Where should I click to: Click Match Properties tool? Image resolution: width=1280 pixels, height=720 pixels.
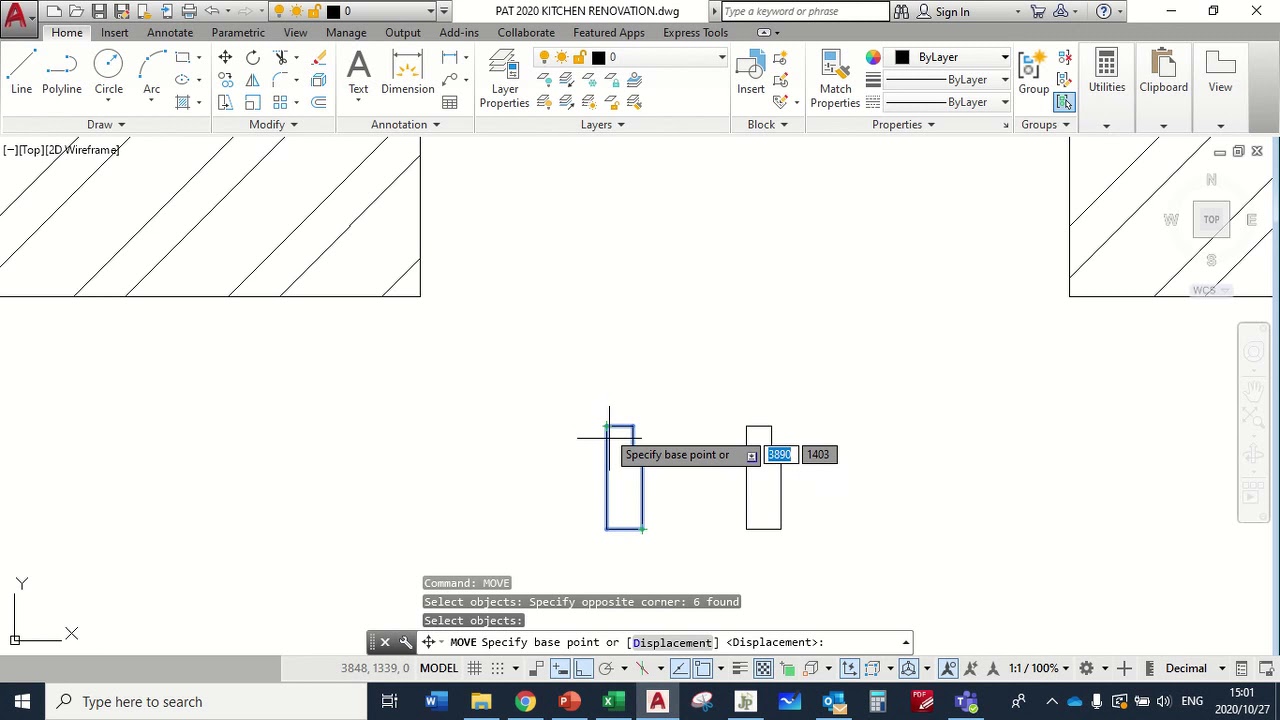pyautogui.click(x=835, y=79)
